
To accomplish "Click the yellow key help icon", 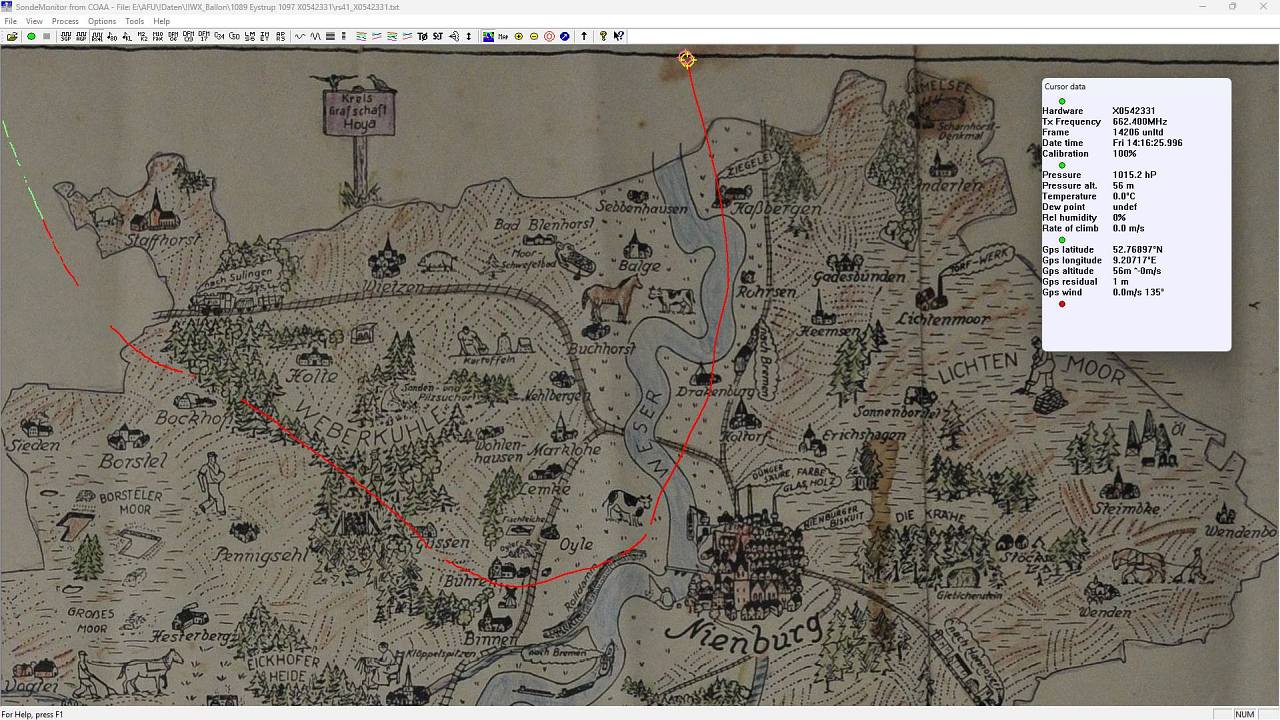I will pos(603,37).
